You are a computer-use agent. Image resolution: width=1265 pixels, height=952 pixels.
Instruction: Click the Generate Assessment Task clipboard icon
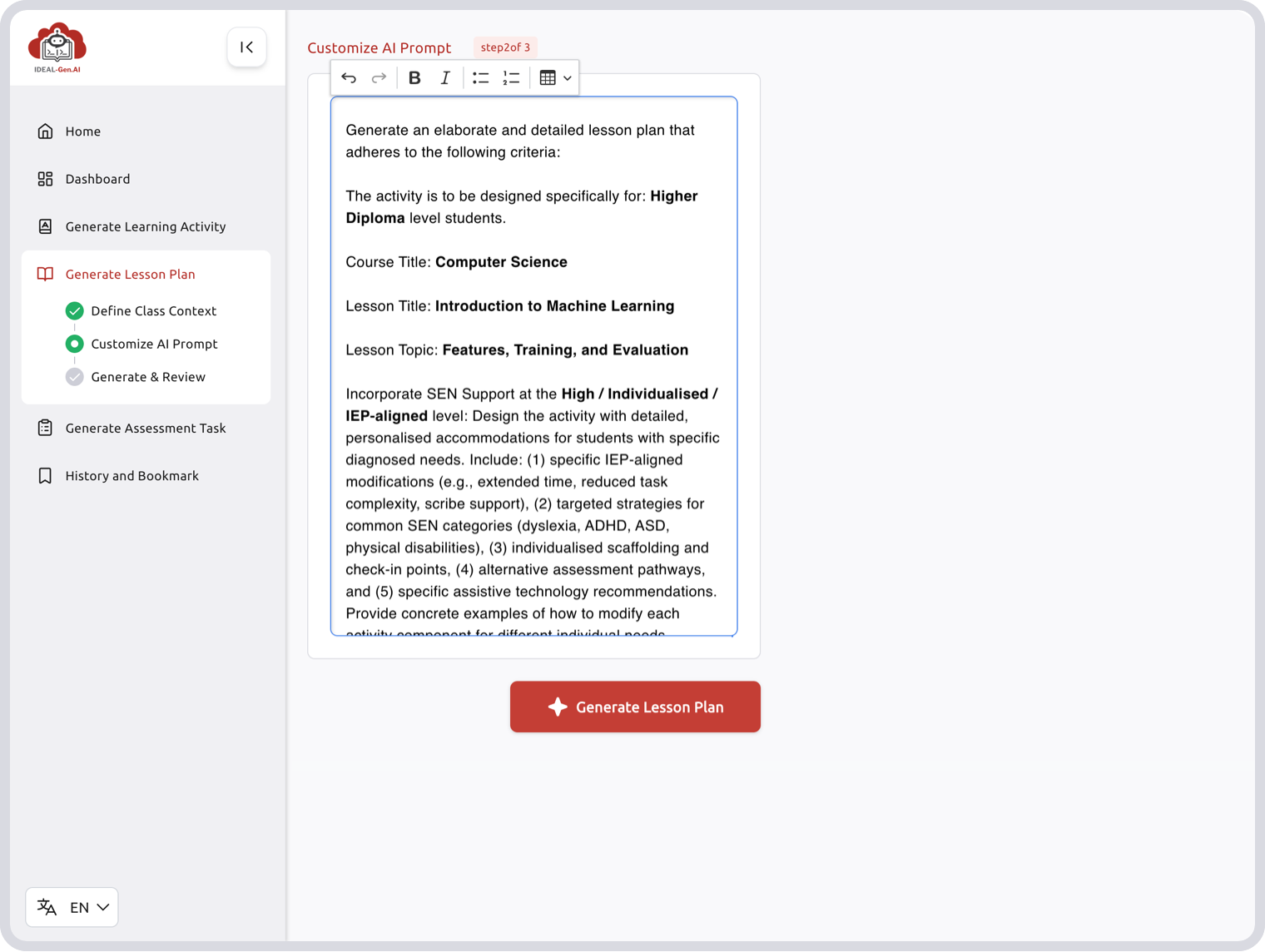(45, 428)
